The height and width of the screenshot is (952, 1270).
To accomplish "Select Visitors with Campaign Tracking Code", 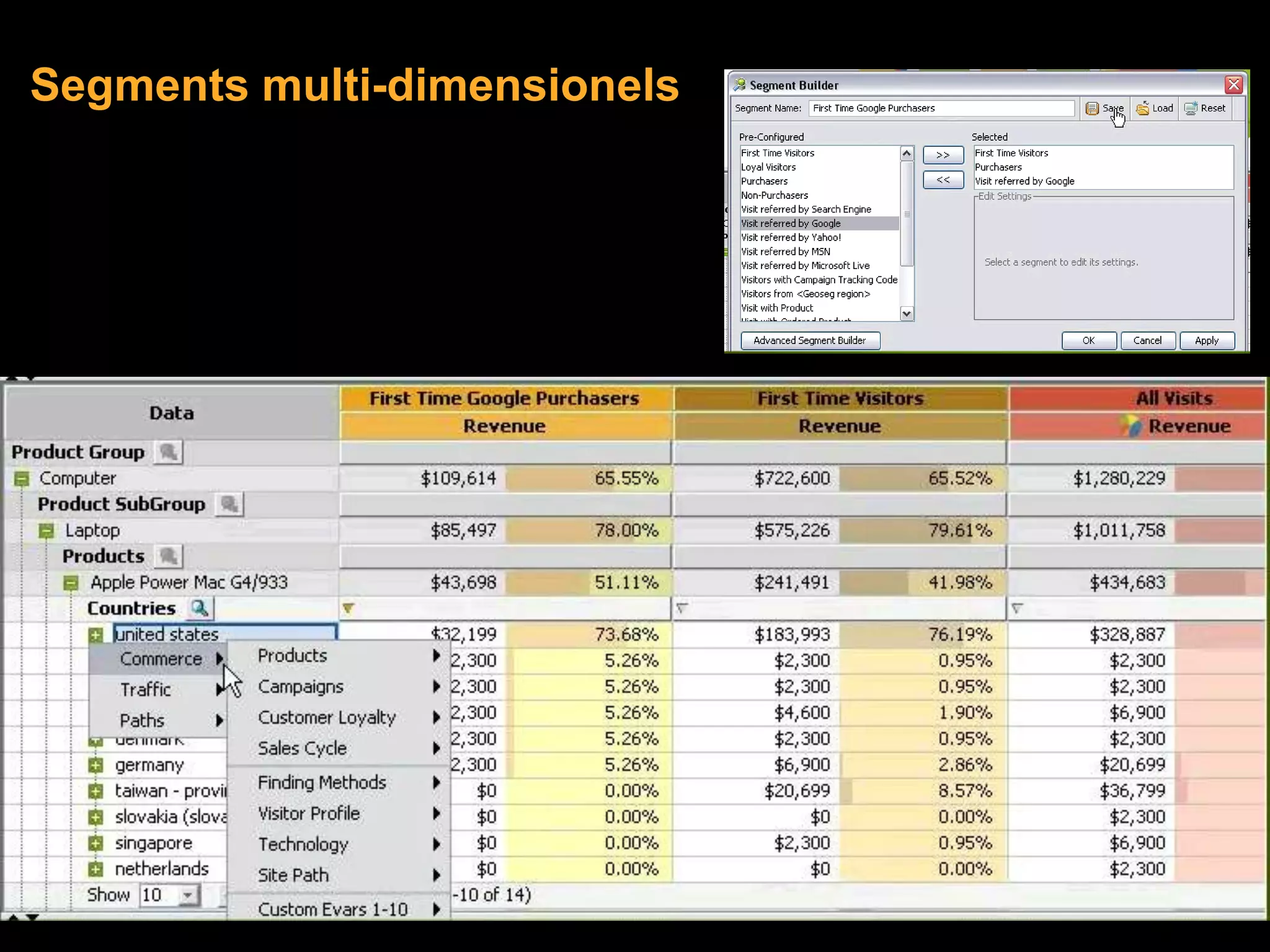I will 819,280.
